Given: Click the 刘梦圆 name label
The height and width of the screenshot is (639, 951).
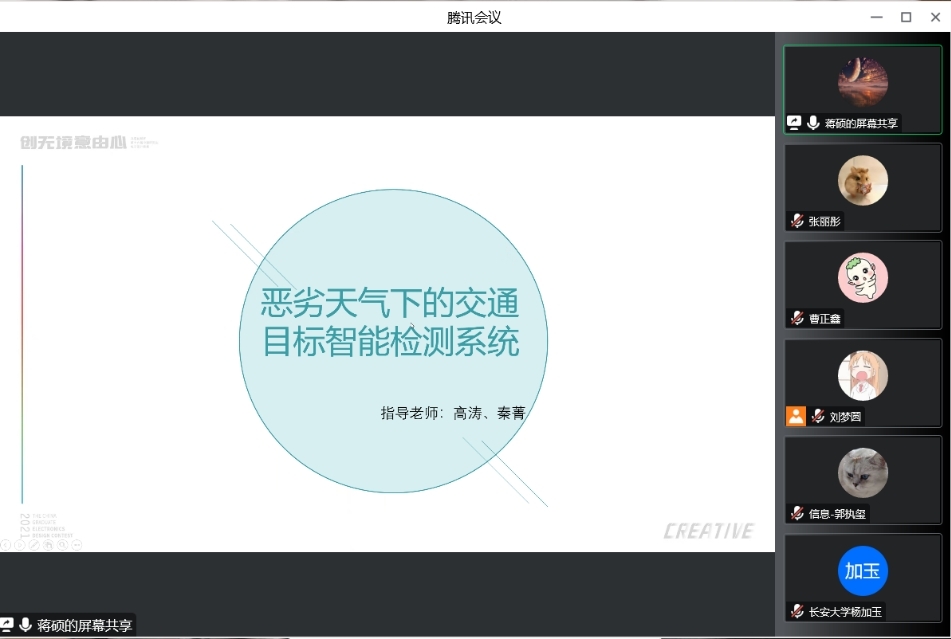Looking at the screenshot, I should (845, 416).
